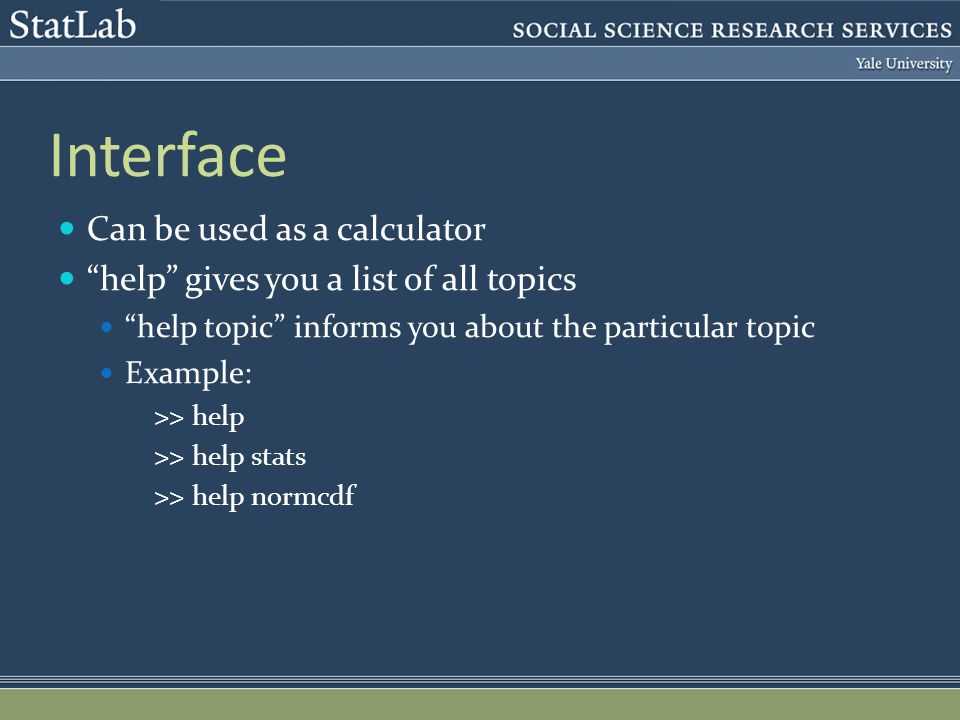Click the '>> help' command line

(x=199, y=416)
